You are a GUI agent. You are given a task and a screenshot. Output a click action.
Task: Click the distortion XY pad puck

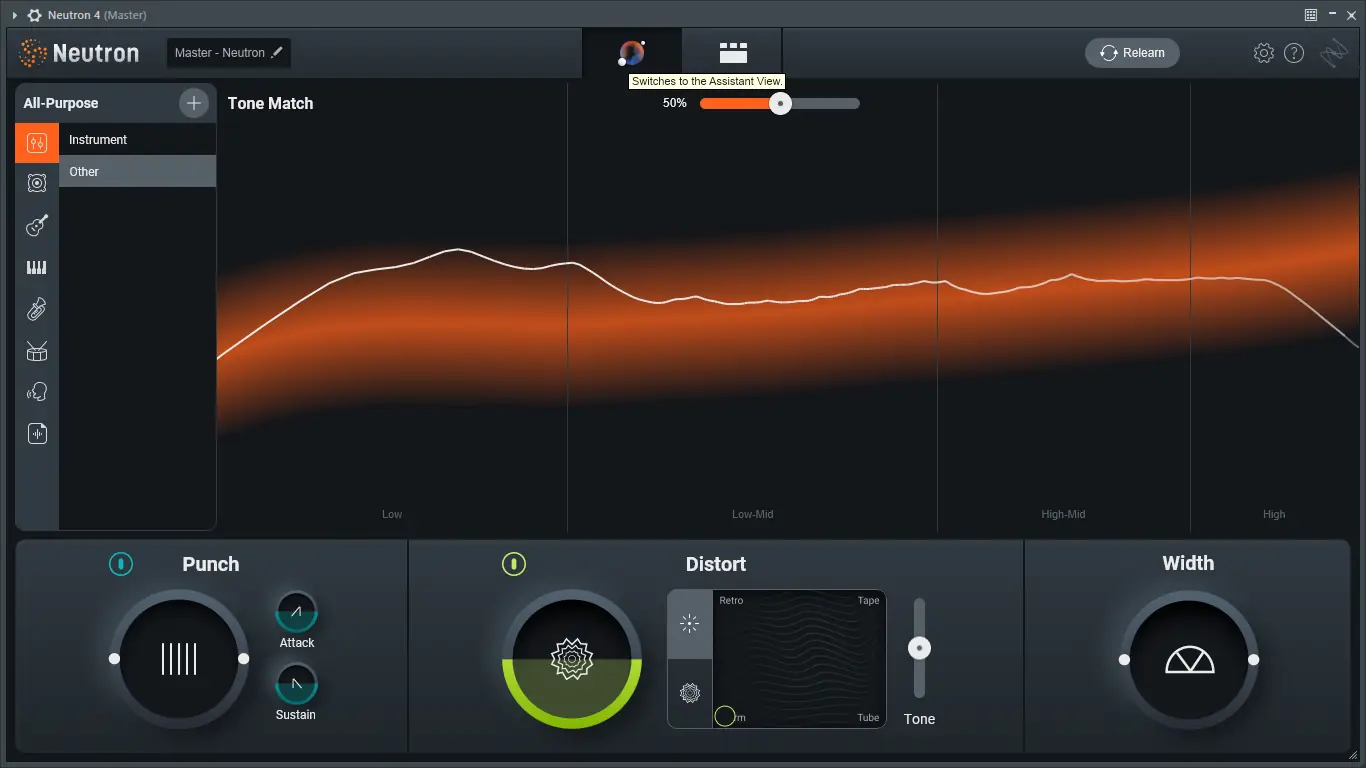click(725, 716)
